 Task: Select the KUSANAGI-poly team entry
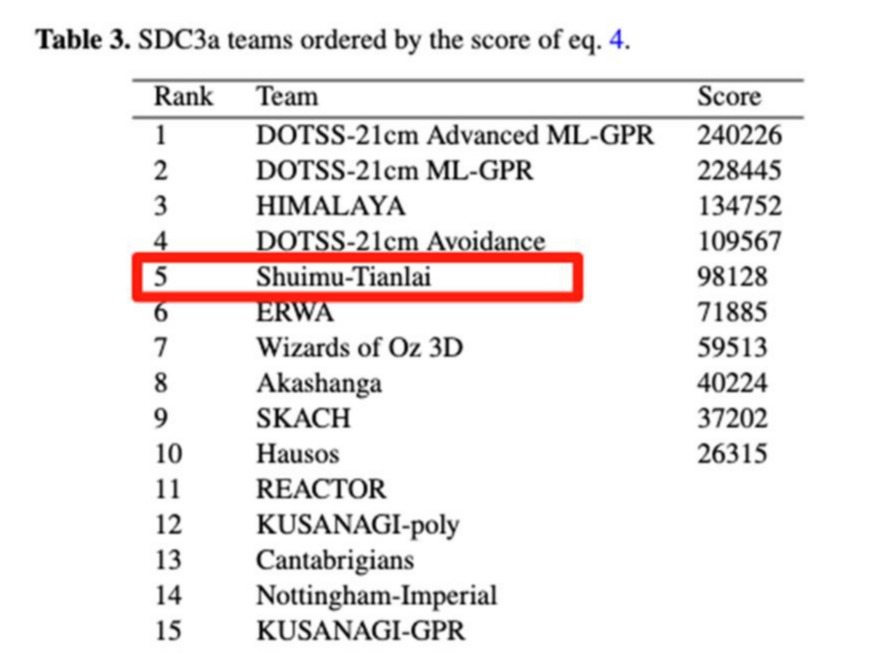pos(358,525)
